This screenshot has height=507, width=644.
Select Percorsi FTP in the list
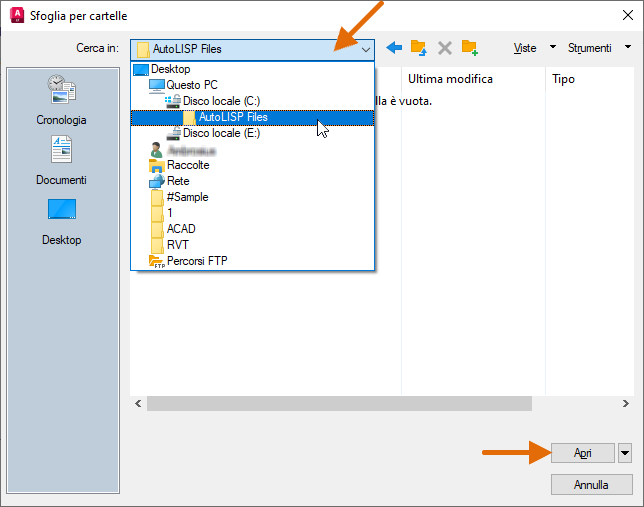(253, 261)
